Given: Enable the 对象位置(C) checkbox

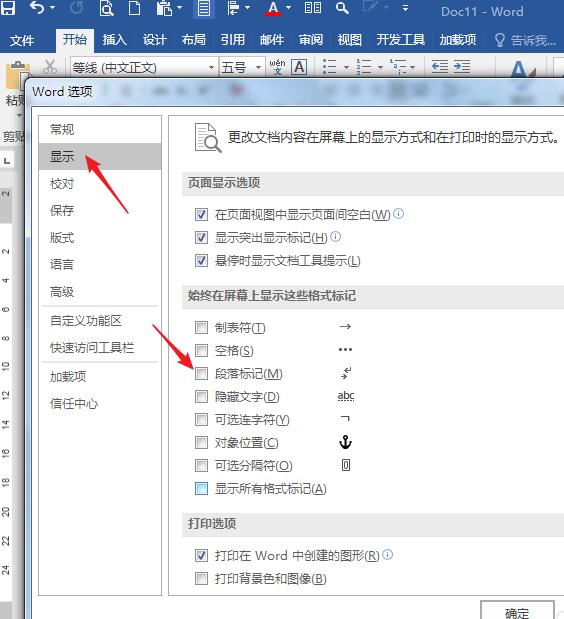Looking at the screenshot, I should (201, 443).
